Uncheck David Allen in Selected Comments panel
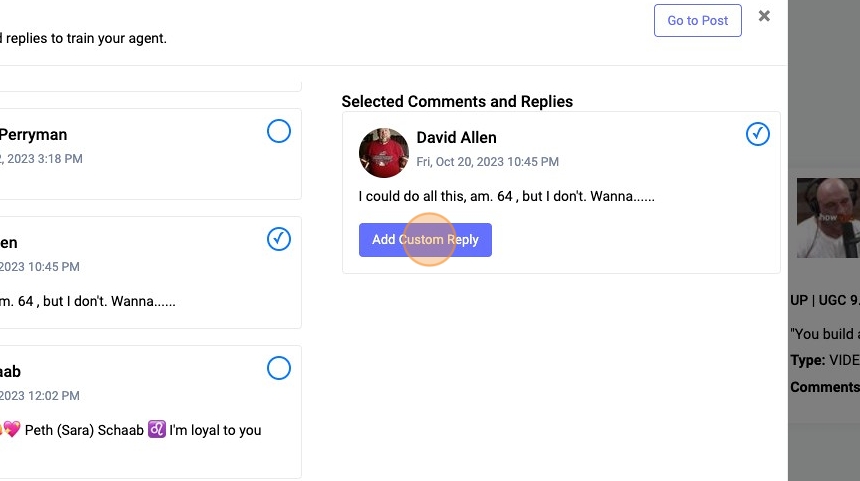This screenshot has height=481, width=860. pyautogui.click(x=758, y=134)
